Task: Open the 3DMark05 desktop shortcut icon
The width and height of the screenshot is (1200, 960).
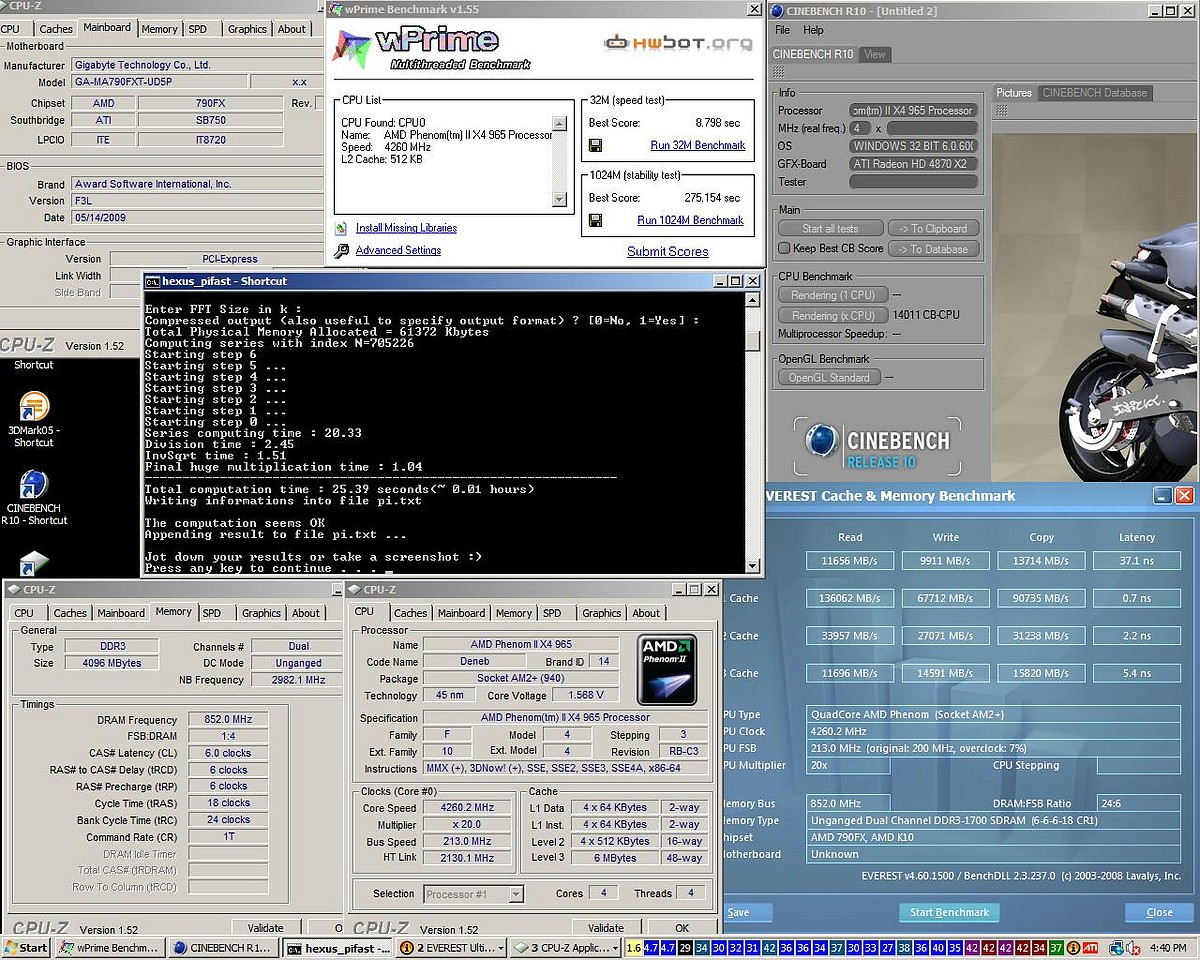Action: [34, 407]
